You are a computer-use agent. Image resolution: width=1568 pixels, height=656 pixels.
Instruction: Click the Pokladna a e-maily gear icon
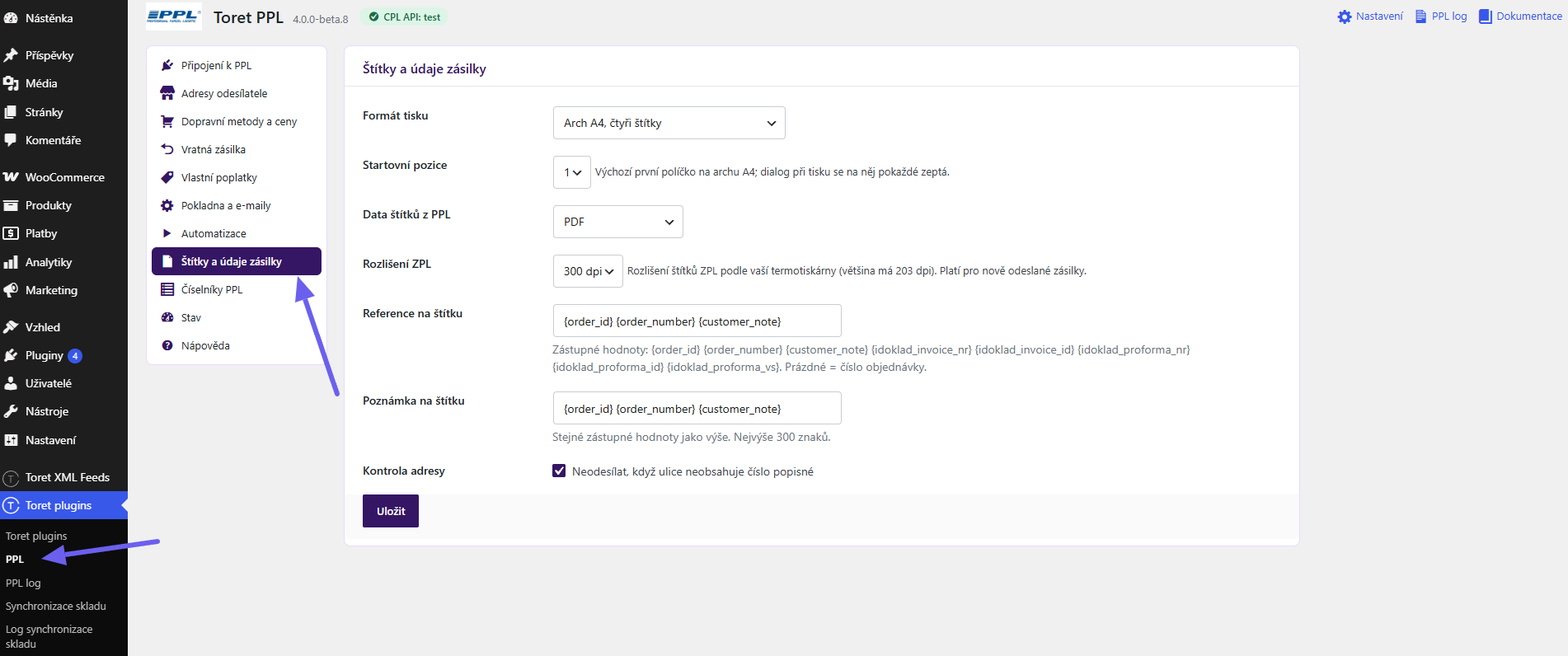point(167,205)
